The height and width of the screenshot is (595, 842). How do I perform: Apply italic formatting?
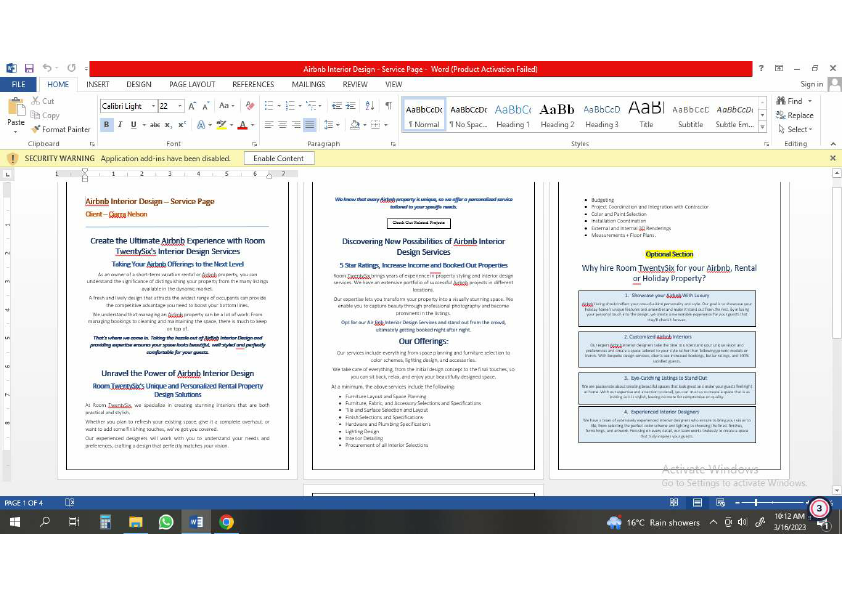119,123
